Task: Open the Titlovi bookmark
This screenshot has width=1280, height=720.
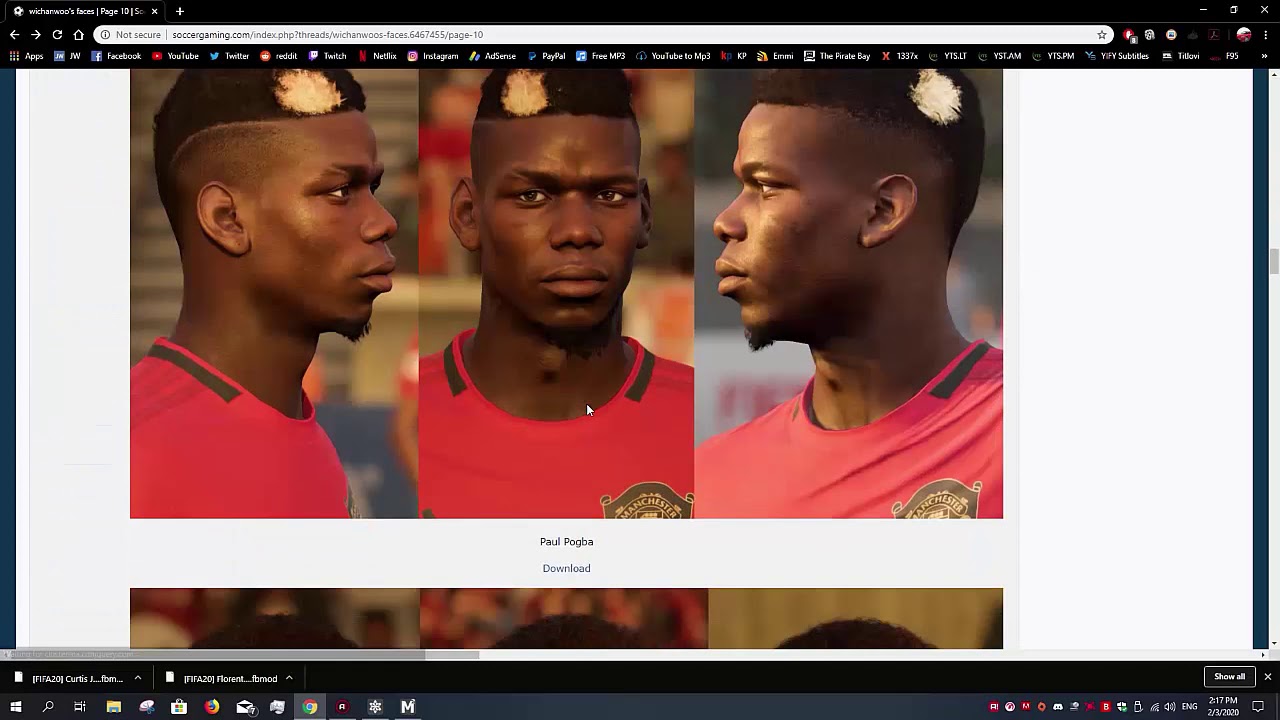Action: (1181, 56)
